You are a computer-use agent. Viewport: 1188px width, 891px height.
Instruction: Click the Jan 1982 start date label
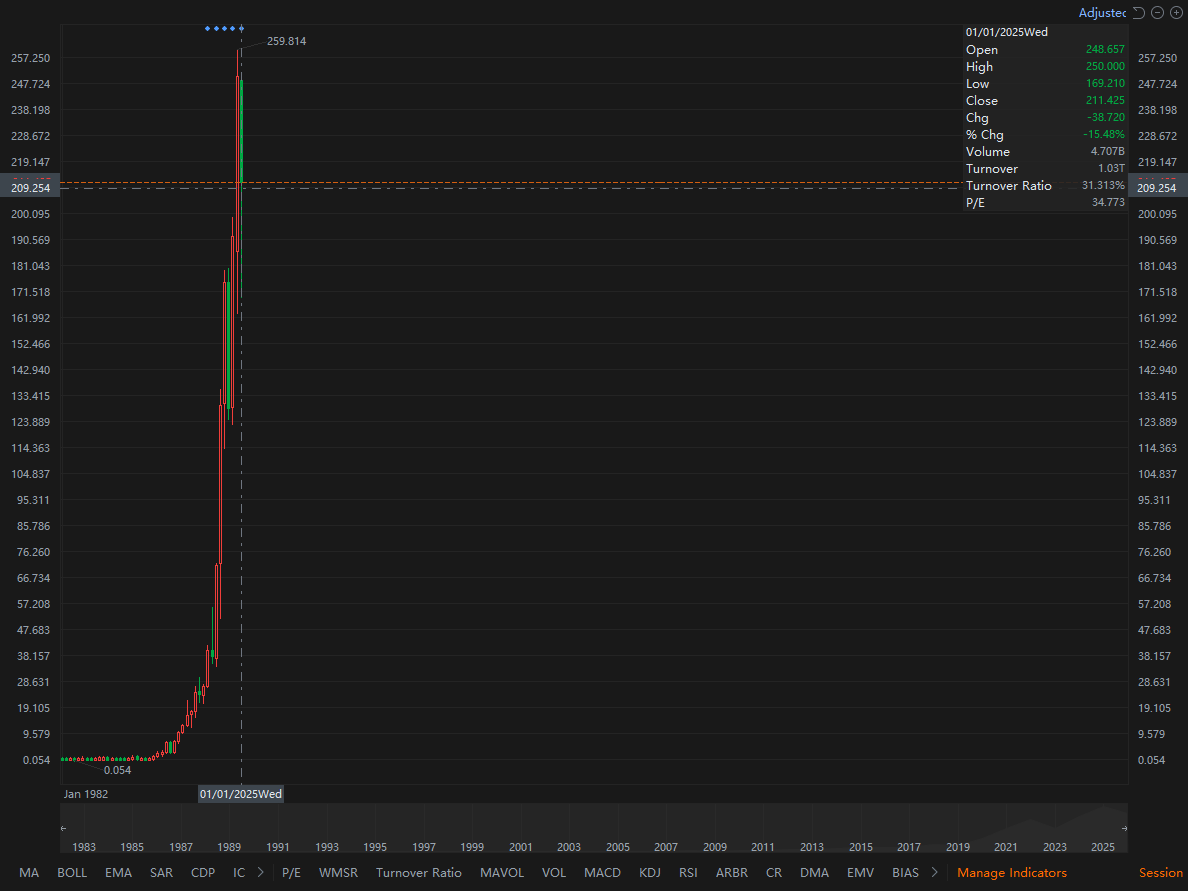coord(86,794)
